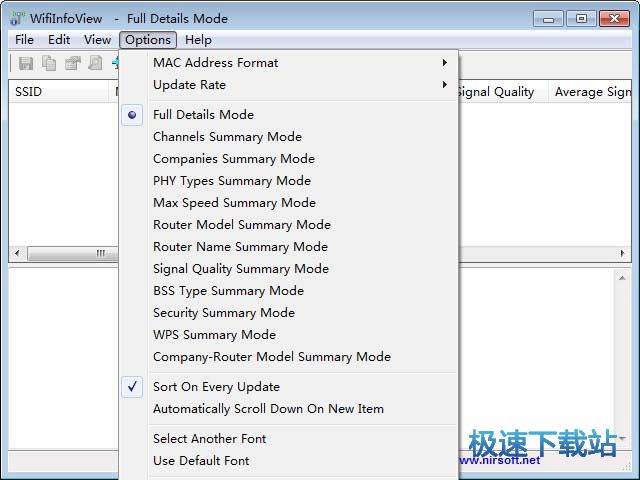Choose Max Speed Summary Mode

click(x=289, y=203)
